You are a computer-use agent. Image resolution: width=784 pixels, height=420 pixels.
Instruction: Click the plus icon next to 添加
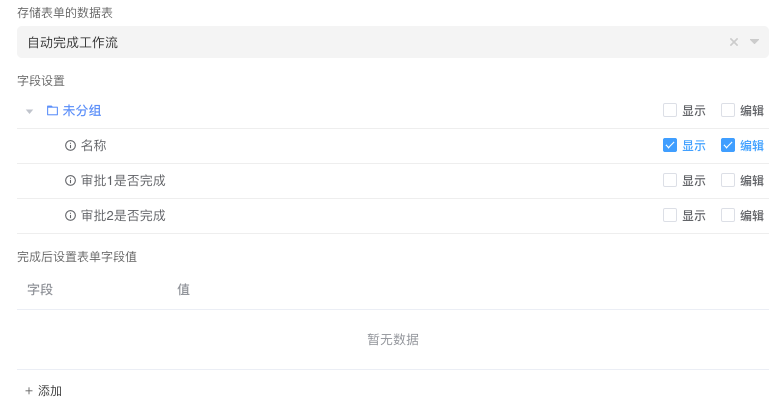[x=29, y=391]
